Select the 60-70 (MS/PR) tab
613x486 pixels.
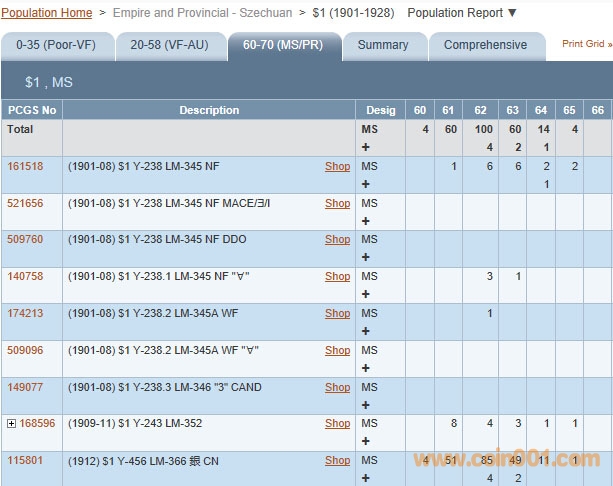(x=283, y=45)
